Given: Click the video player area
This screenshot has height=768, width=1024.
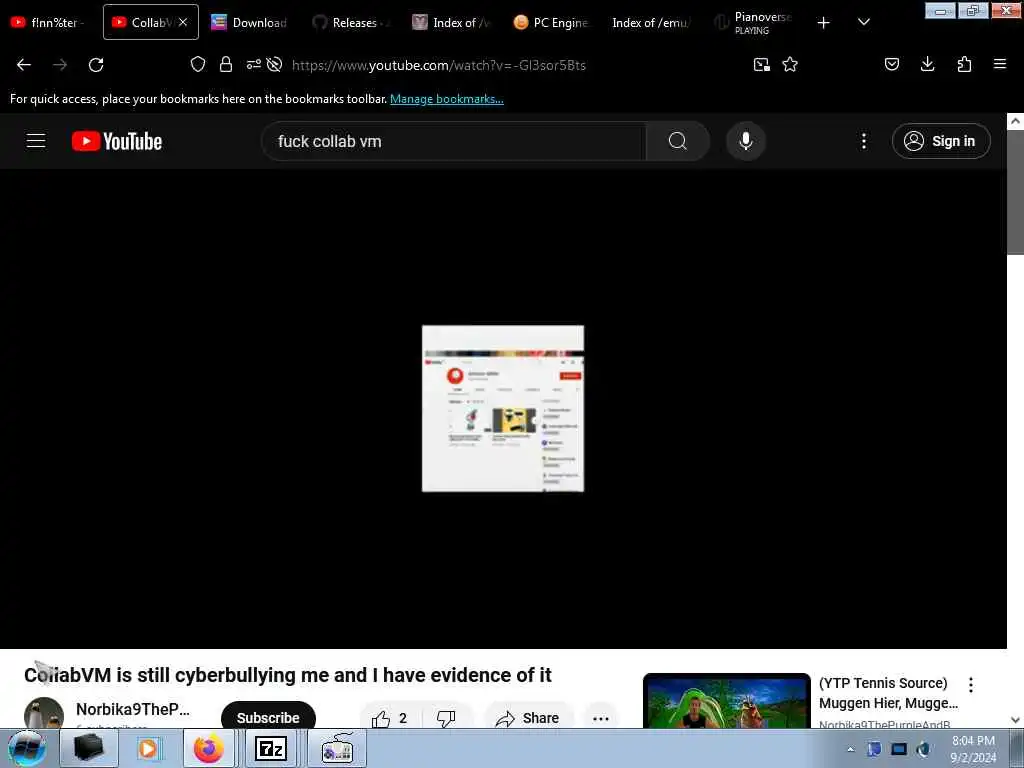Looking at the screenshot, I should click(503, 408).
